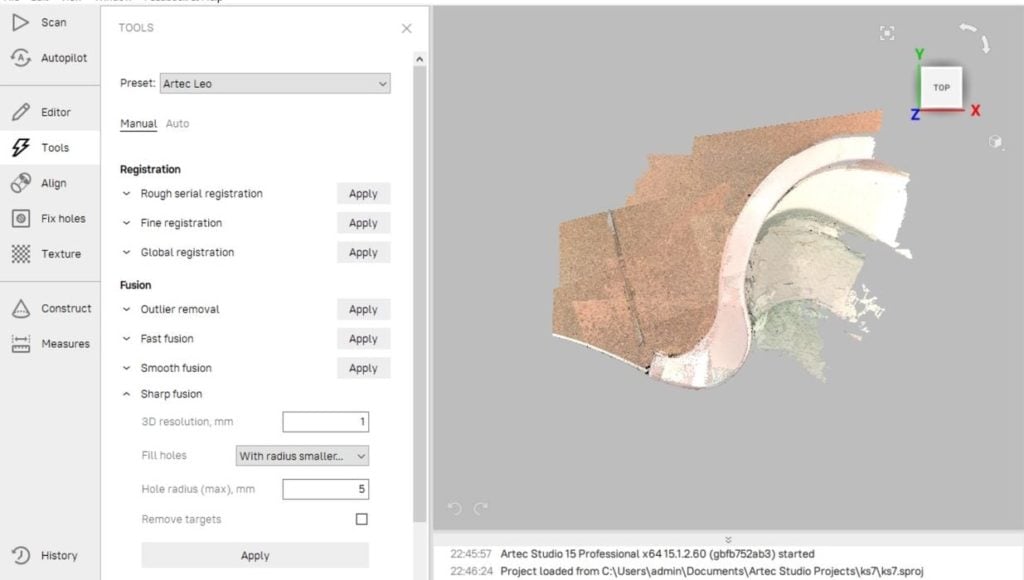Switch to the Auto tab
Screen dimensions: 1024x580
tap(177, 123)
